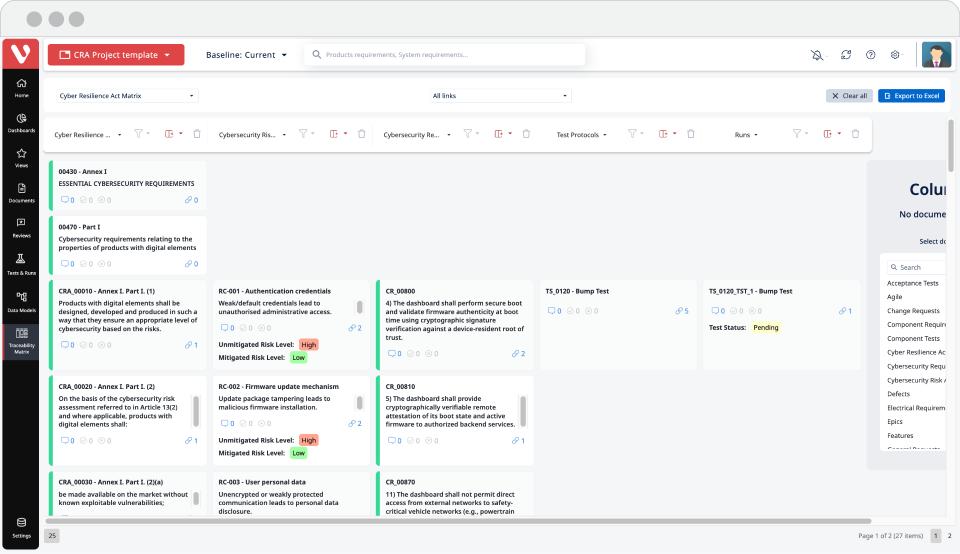Screen dimensions: 960x554
Task: Click the scrollbar inside RC-001 card
Action: click(359, 307)
